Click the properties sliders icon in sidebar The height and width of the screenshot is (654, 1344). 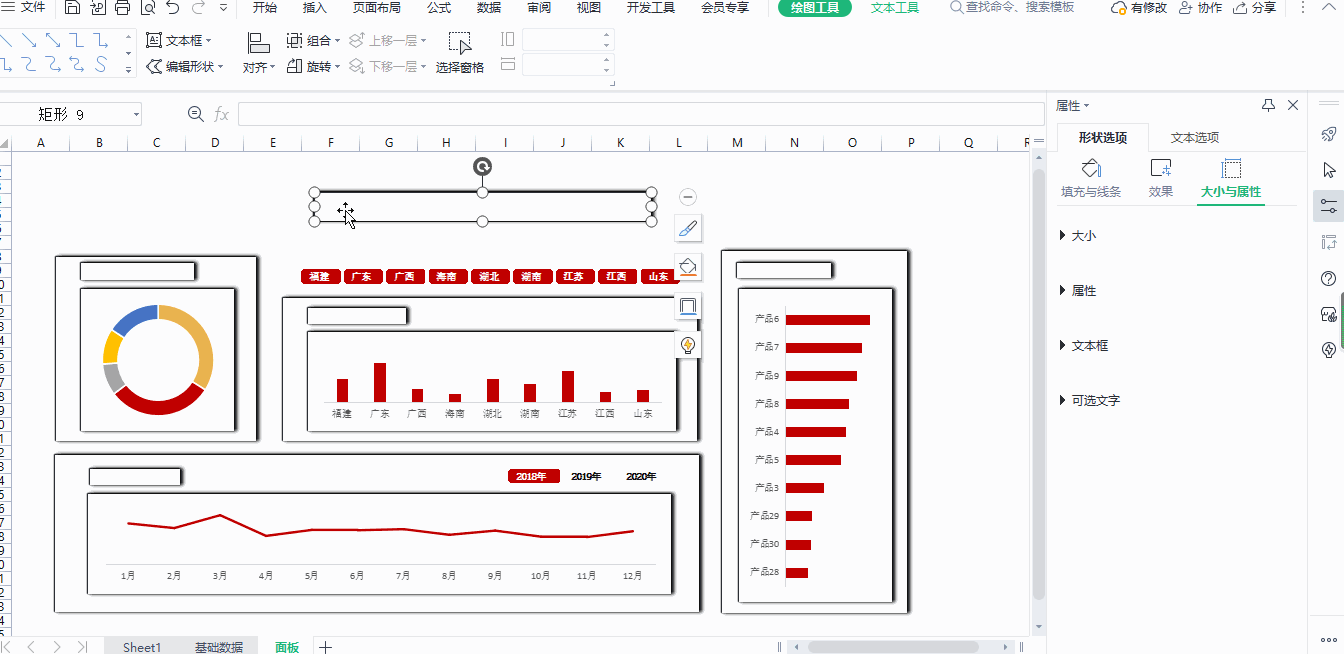click(x=1329, y=206)
